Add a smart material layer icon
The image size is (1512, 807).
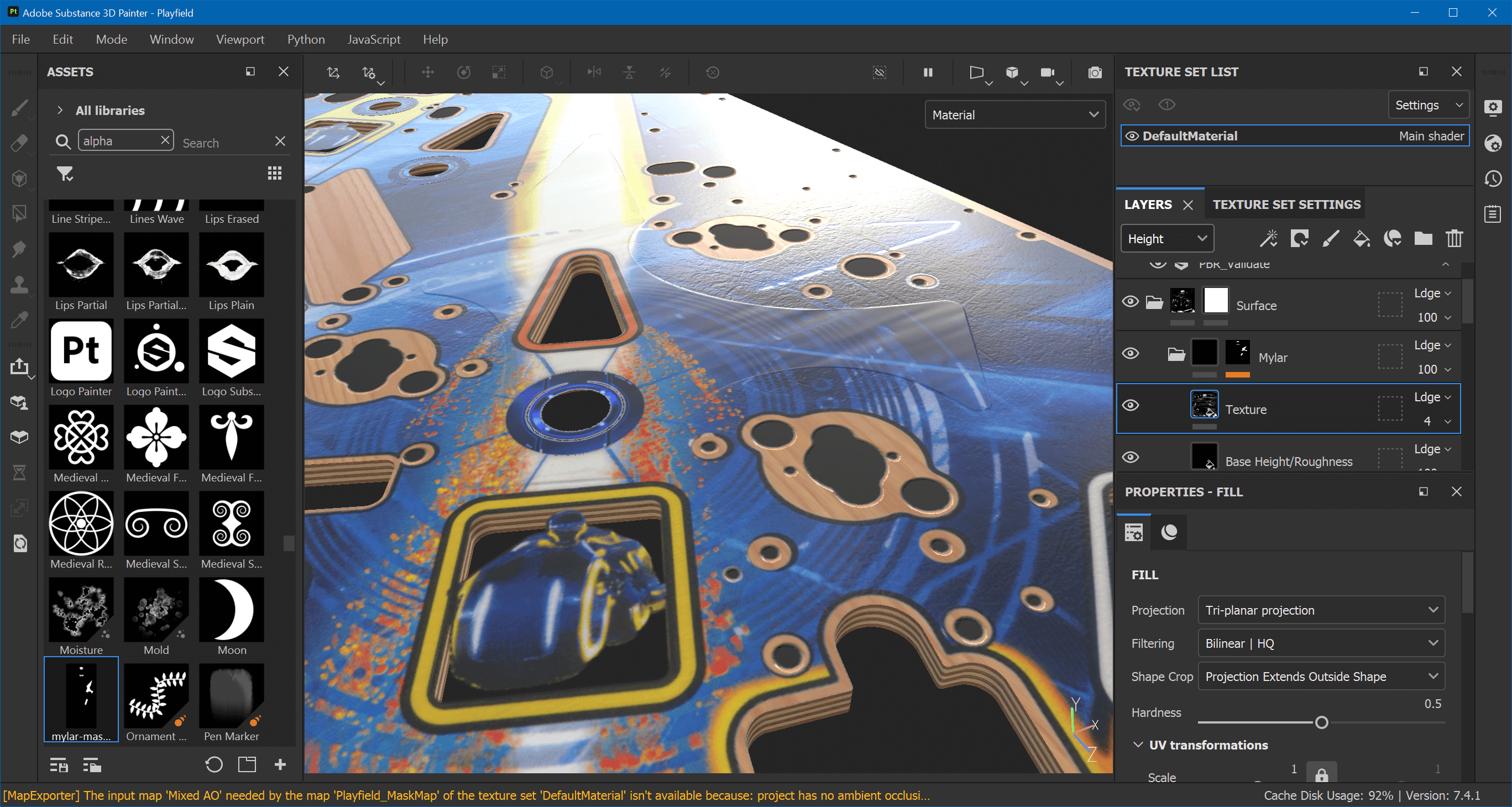[1392, 238]
